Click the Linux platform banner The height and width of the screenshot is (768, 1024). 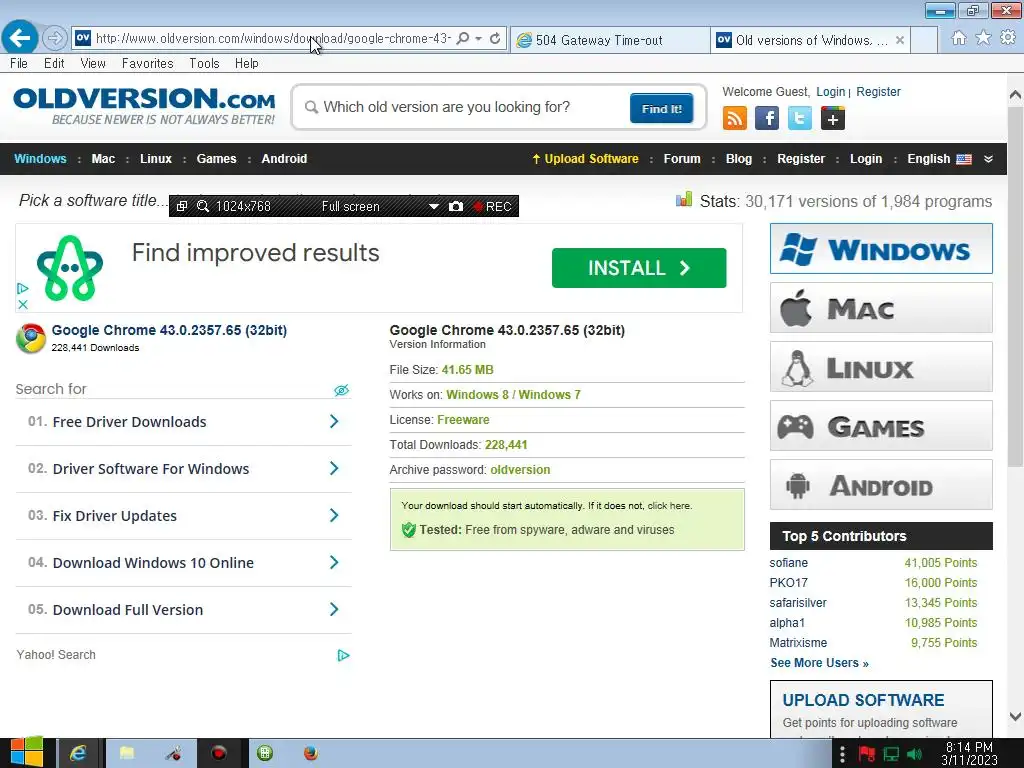881,367
